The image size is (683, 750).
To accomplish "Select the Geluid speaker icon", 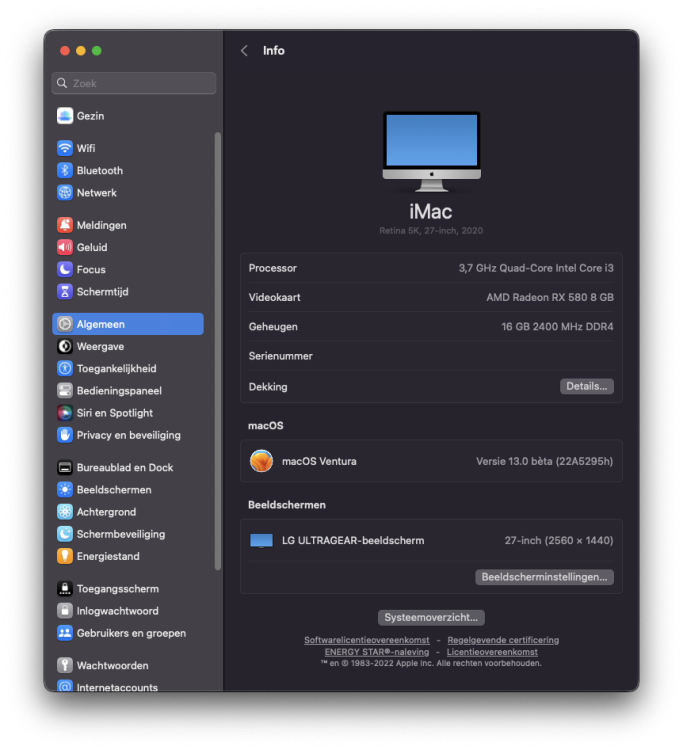I will point(65,247).
